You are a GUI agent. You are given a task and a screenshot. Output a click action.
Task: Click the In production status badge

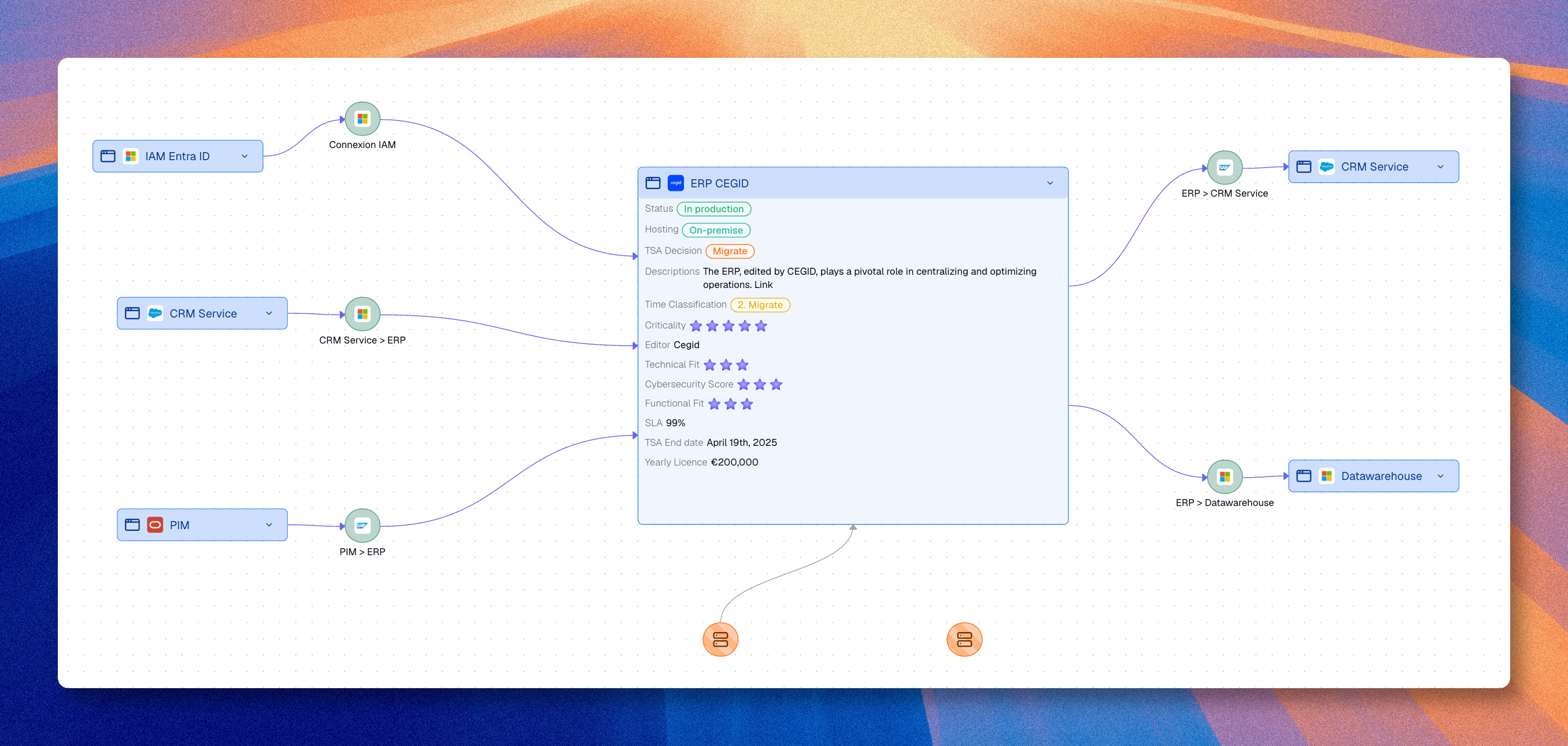tap(713, 209)
